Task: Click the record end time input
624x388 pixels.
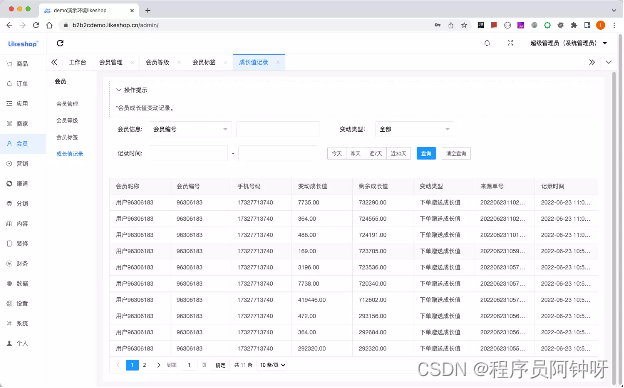Action: [x=277, y=154]
